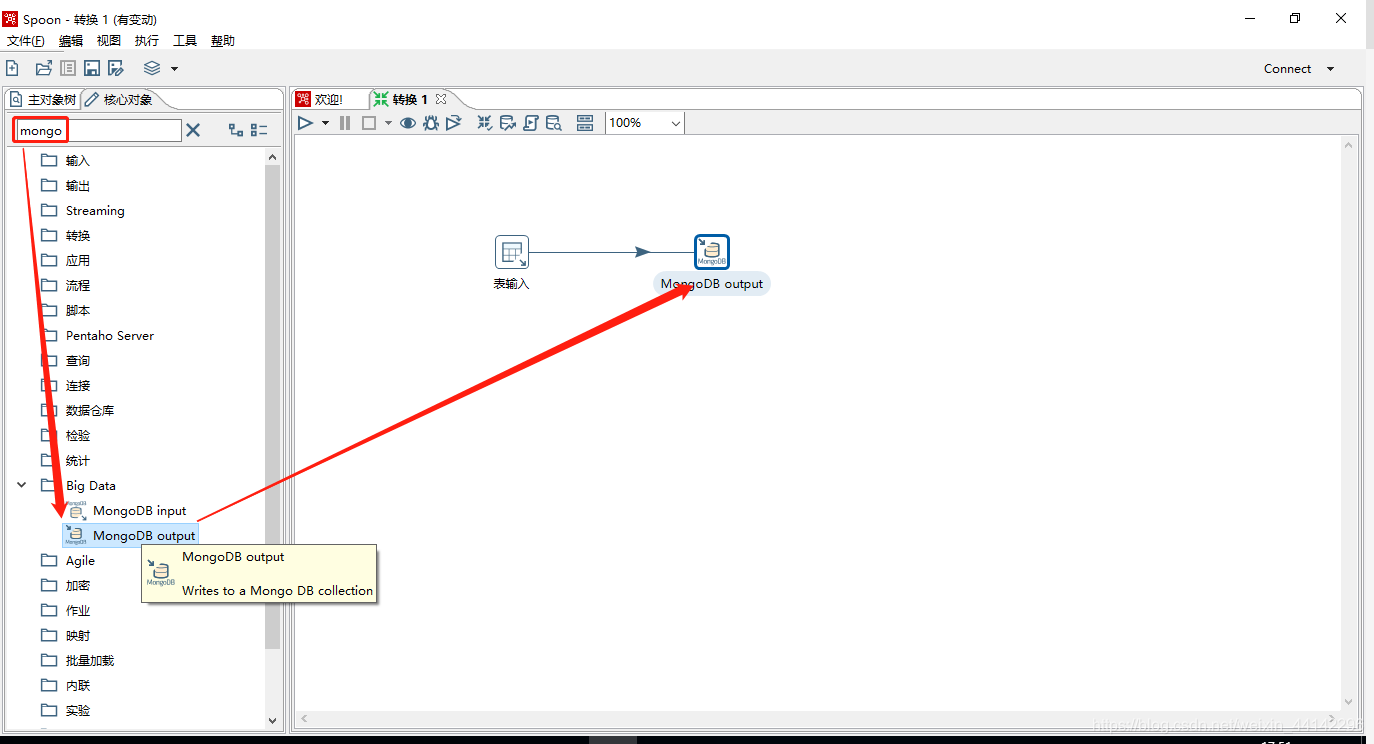Viewport: 1374px width, 744px height.
Task: Click the get SQL script icon
Action: (531, 123)
